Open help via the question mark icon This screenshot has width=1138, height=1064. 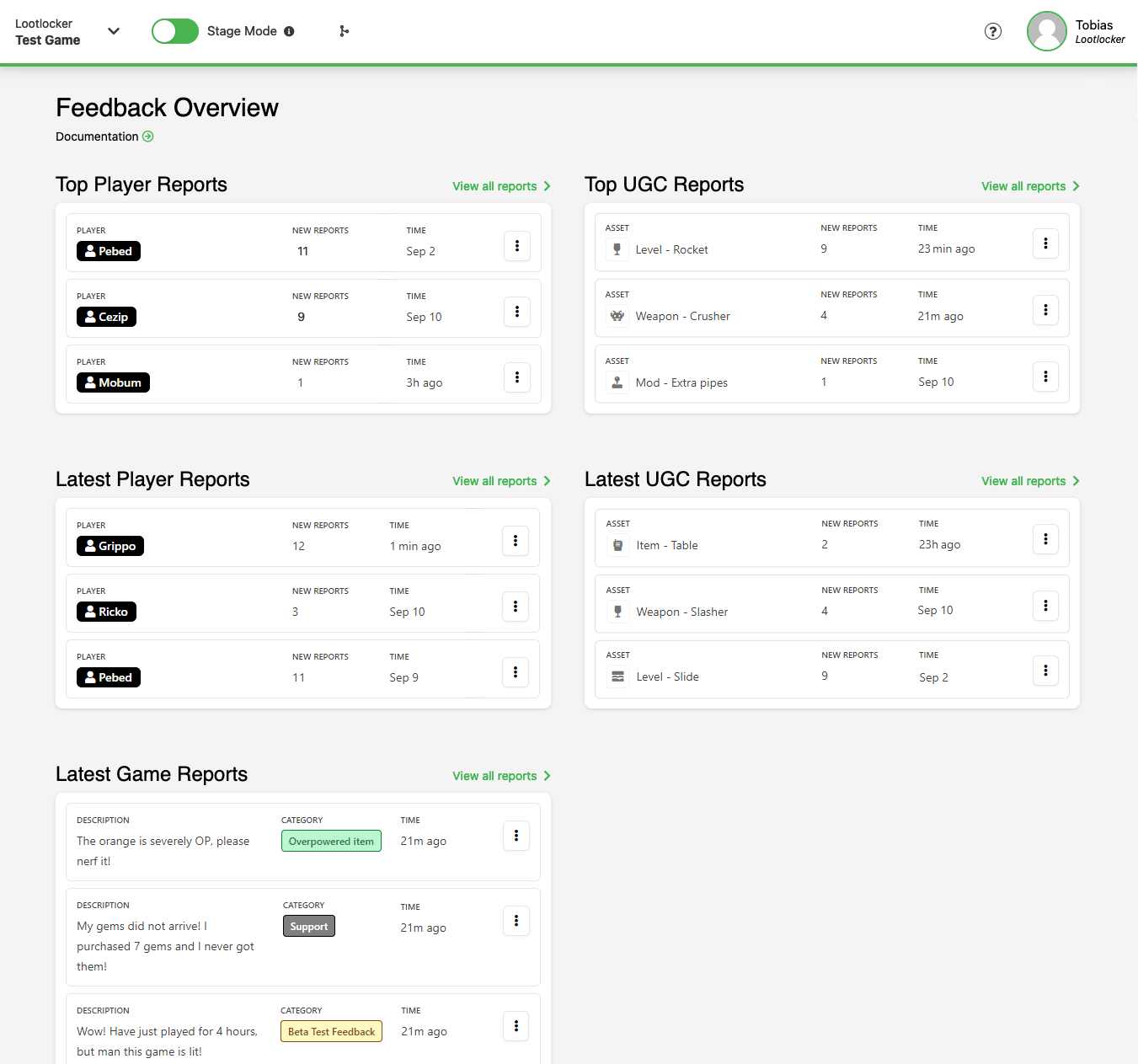point(993,31)
